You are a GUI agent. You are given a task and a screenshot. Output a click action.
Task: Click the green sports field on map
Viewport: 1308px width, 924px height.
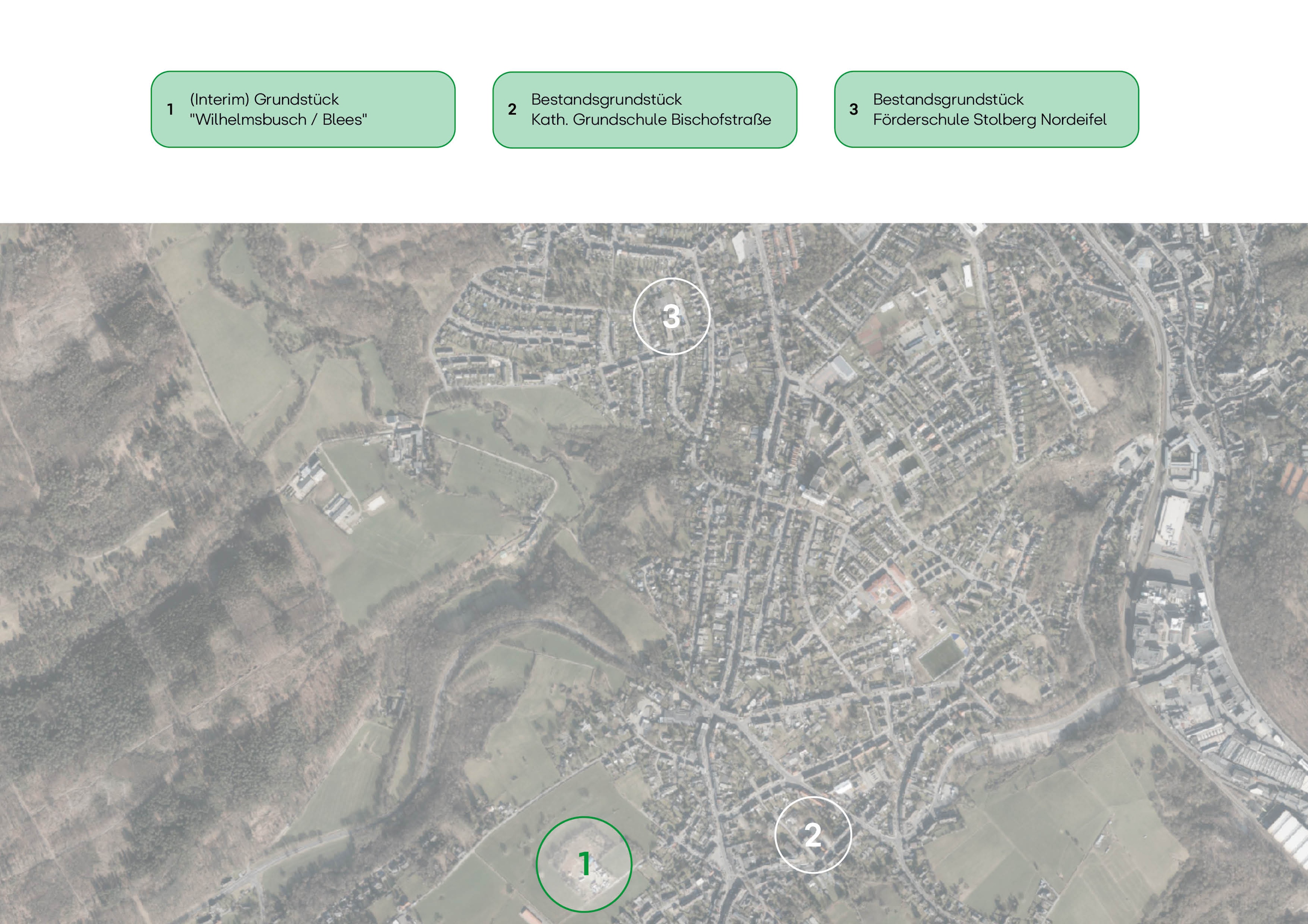pyautogui.click(x=941, y=657)
